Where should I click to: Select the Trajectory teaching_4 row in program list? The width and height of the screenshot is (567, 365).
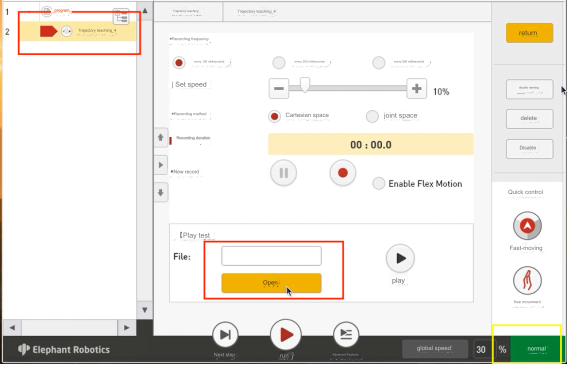coord(78,31)
